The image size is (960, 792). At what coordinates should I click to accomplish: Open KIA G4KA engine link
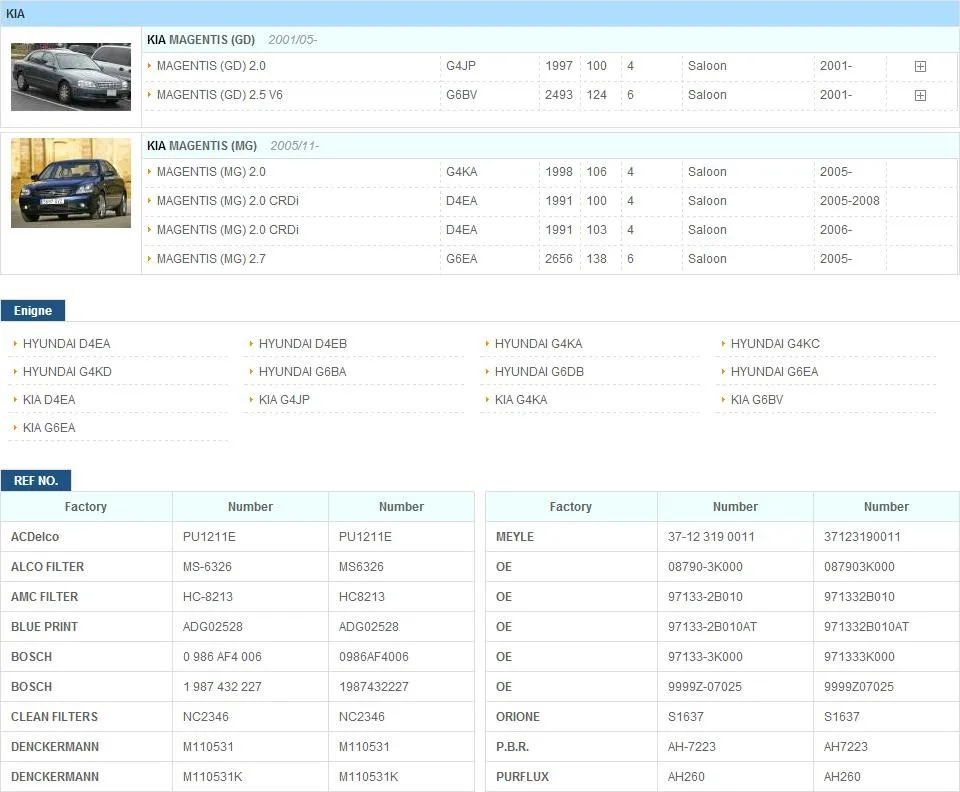[521, 400]
